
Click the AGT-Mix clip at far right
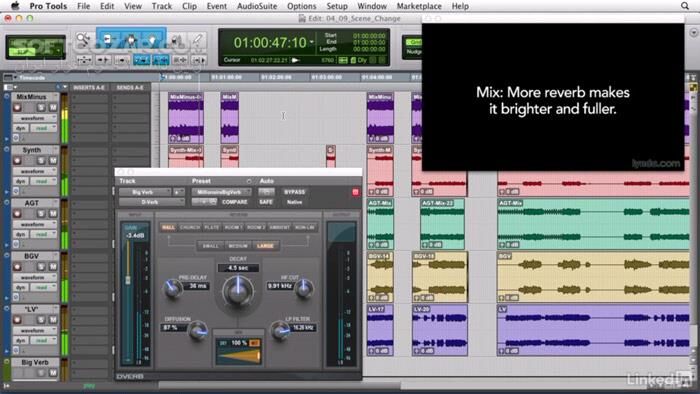click(x=594, y=224)
